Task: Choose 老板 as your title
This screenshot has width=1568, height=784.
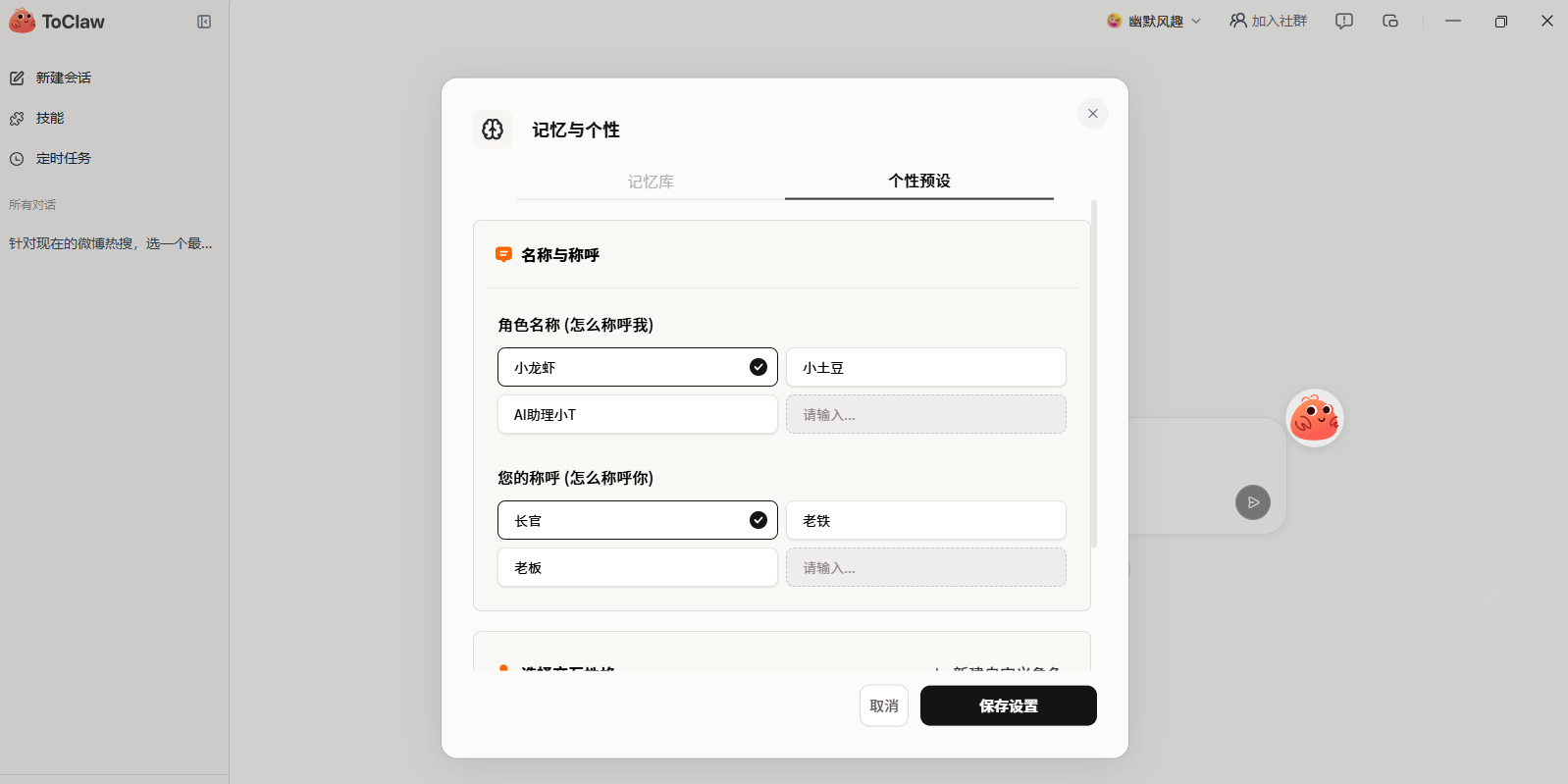Action: [637, 567]
